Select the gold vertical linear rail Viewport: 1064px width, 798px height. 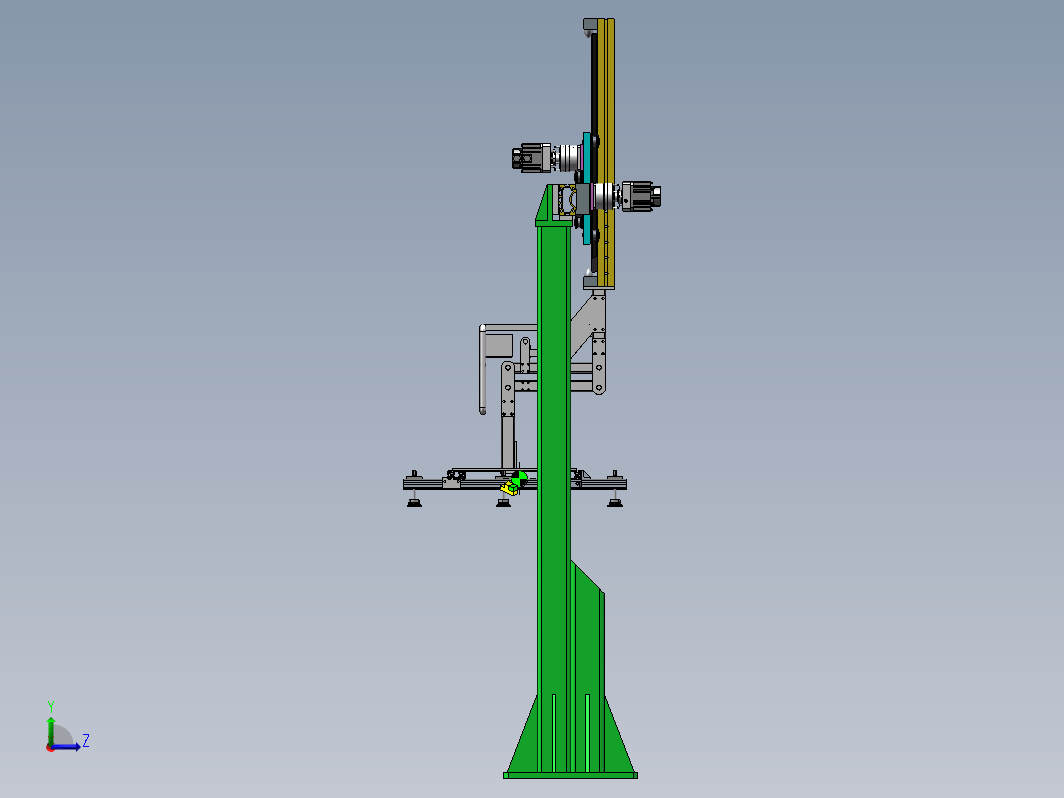(x=607, y=153)
